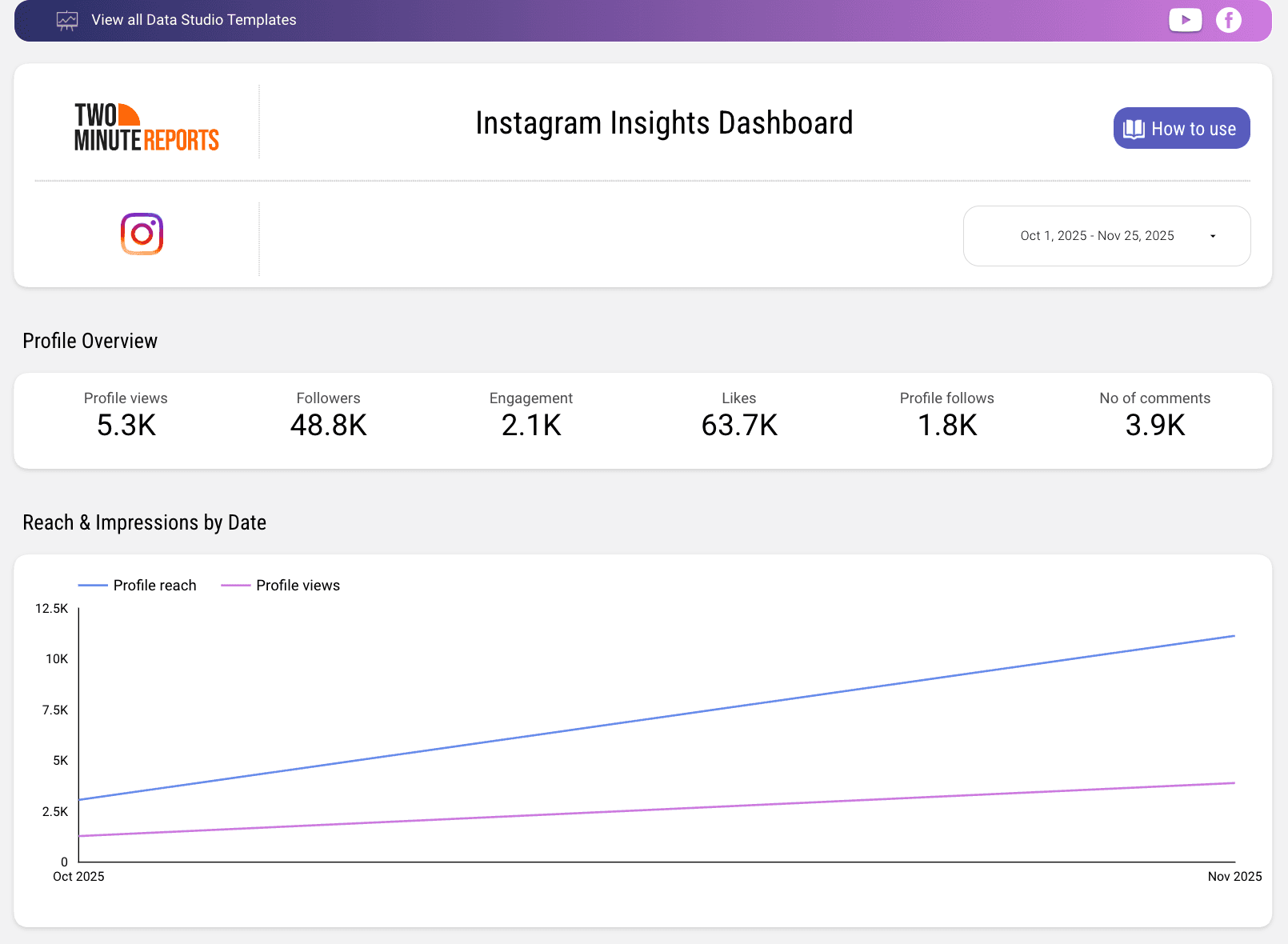Image resolution: width=1288 pixels, height=944 pixels.
Task: Toggle the Profile views series in the legend
Action: click(280, 585)
